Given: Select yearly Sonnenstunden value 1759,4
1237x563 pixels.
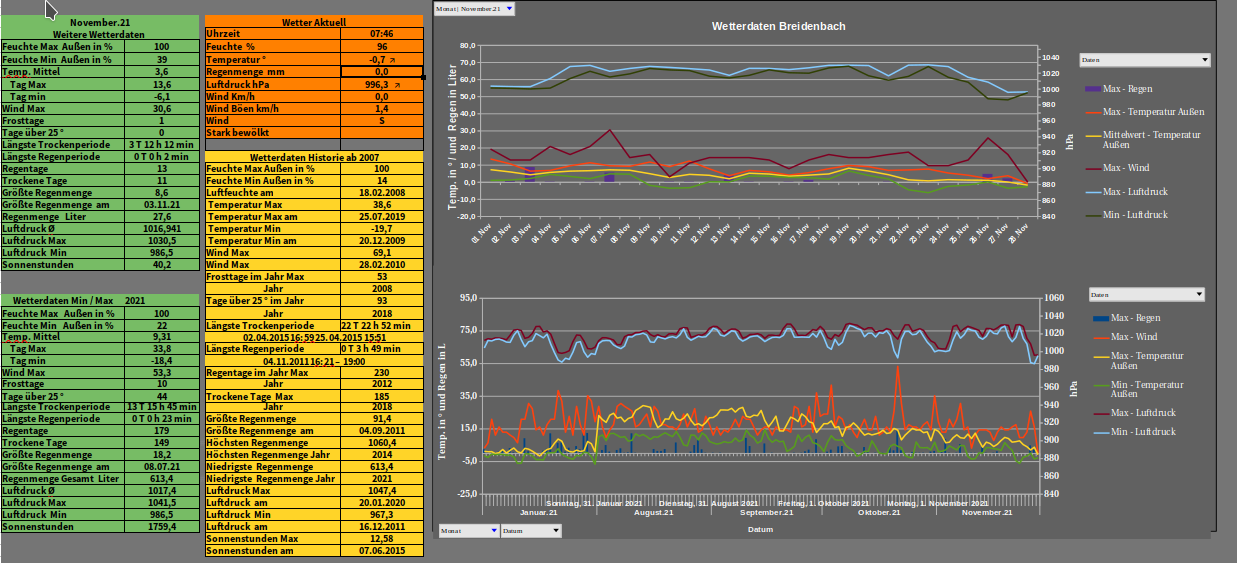Looking at the screenshot, I should tap(162, 526).
